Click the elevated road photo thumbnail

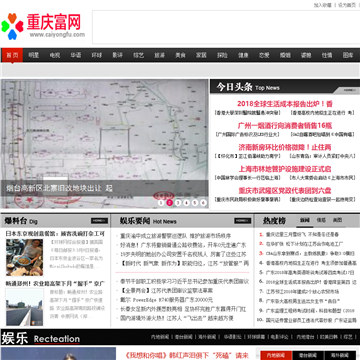tap(24, 307)
